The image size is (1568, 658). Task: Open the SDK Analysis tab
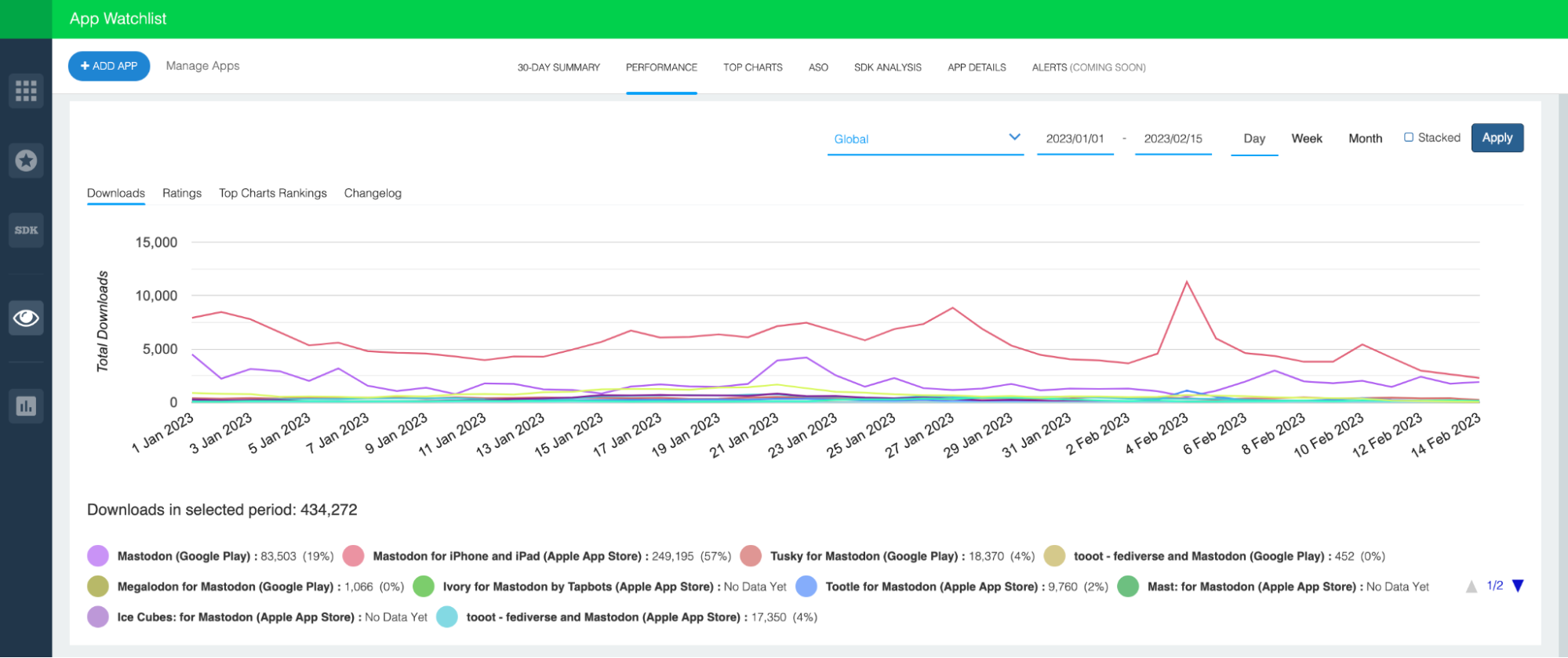click(x=888, y=67)
